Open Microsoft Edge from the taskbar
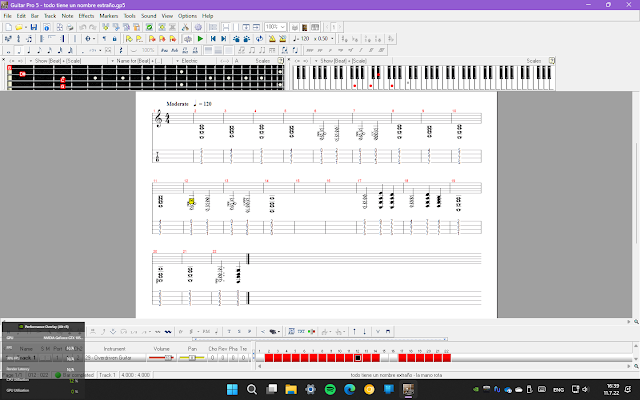Image resolution: width=640 pixels, height=400 pixels. click(x=350, y=389)
